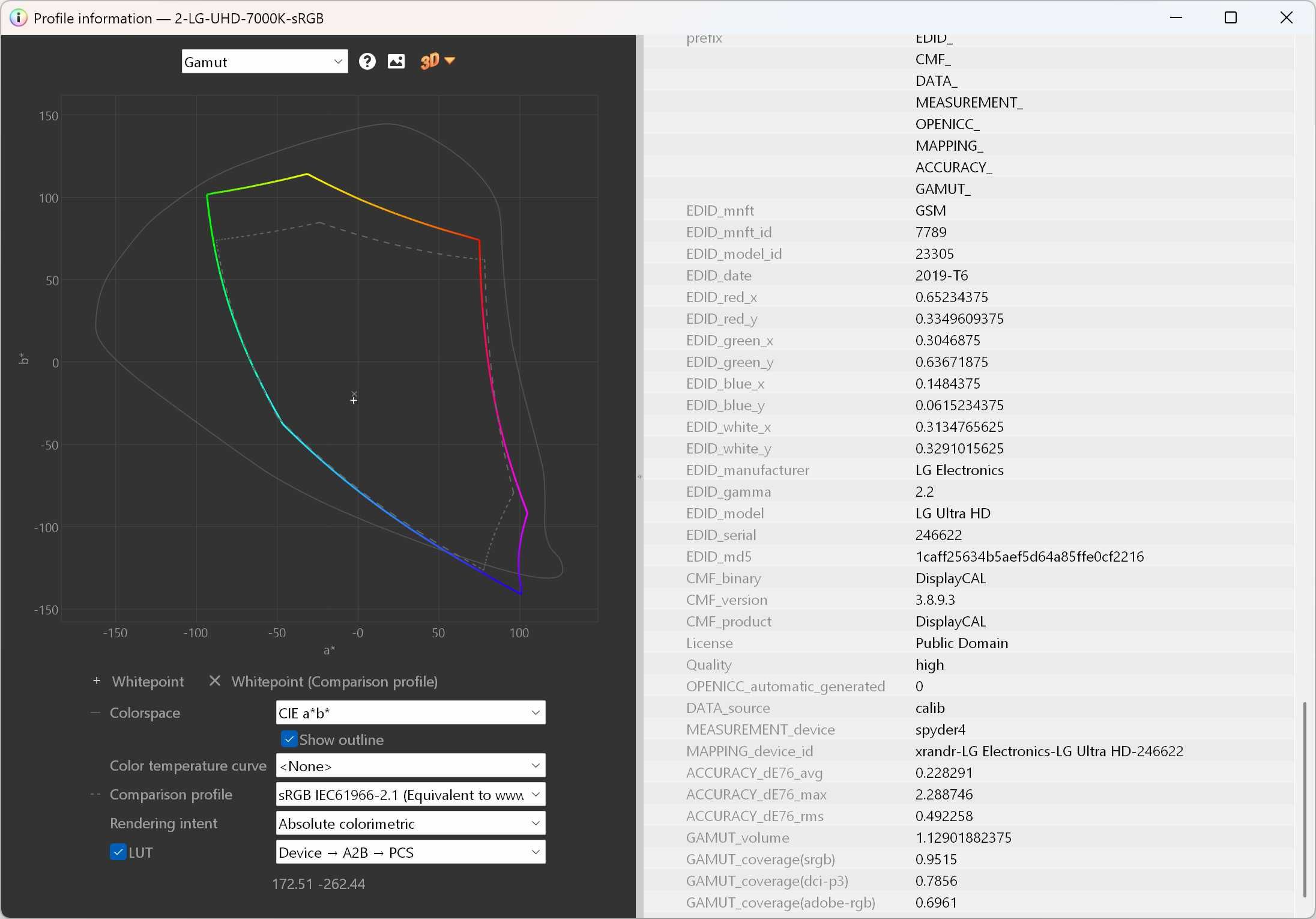Toggle the LUT checkbox
1316x919 pixels.
click(118, 852)
